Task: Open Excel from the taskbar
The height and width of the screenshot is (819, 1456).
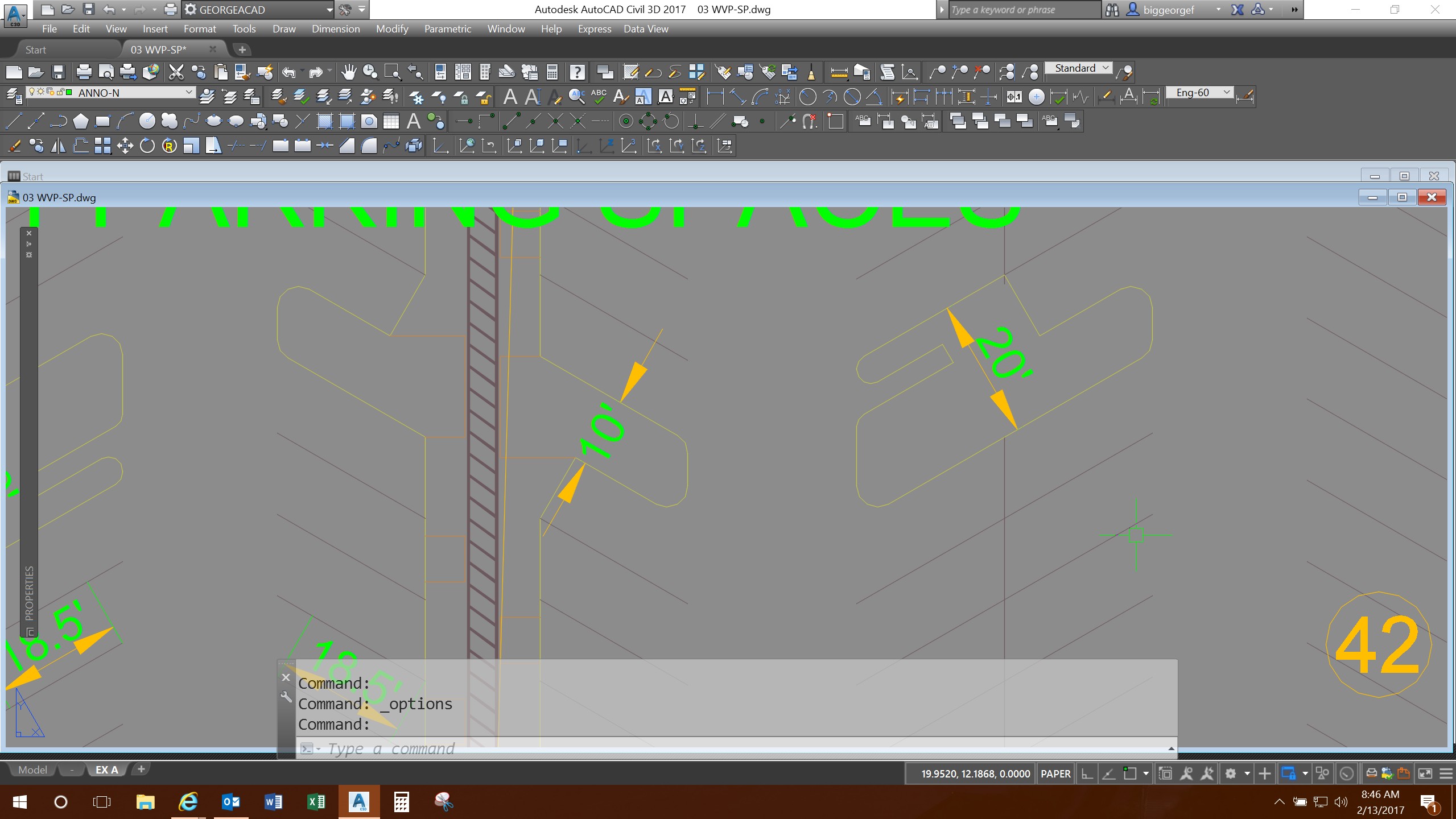Action: coord(316,802)
